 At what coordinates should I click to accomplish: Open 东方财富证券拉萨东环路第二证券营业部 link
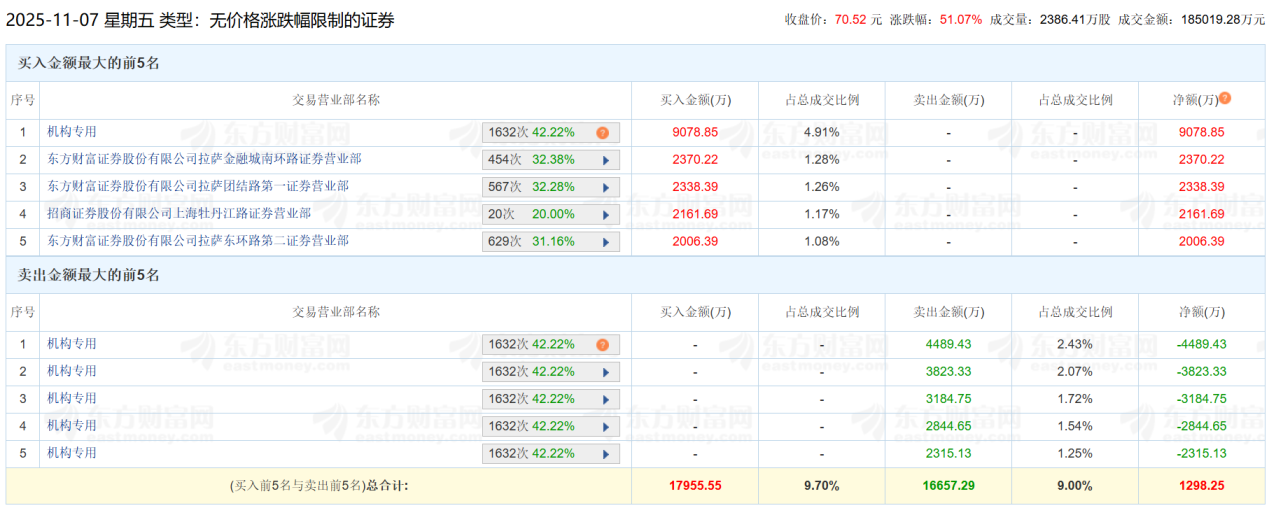pyautogui.click(x=197, y=241)
